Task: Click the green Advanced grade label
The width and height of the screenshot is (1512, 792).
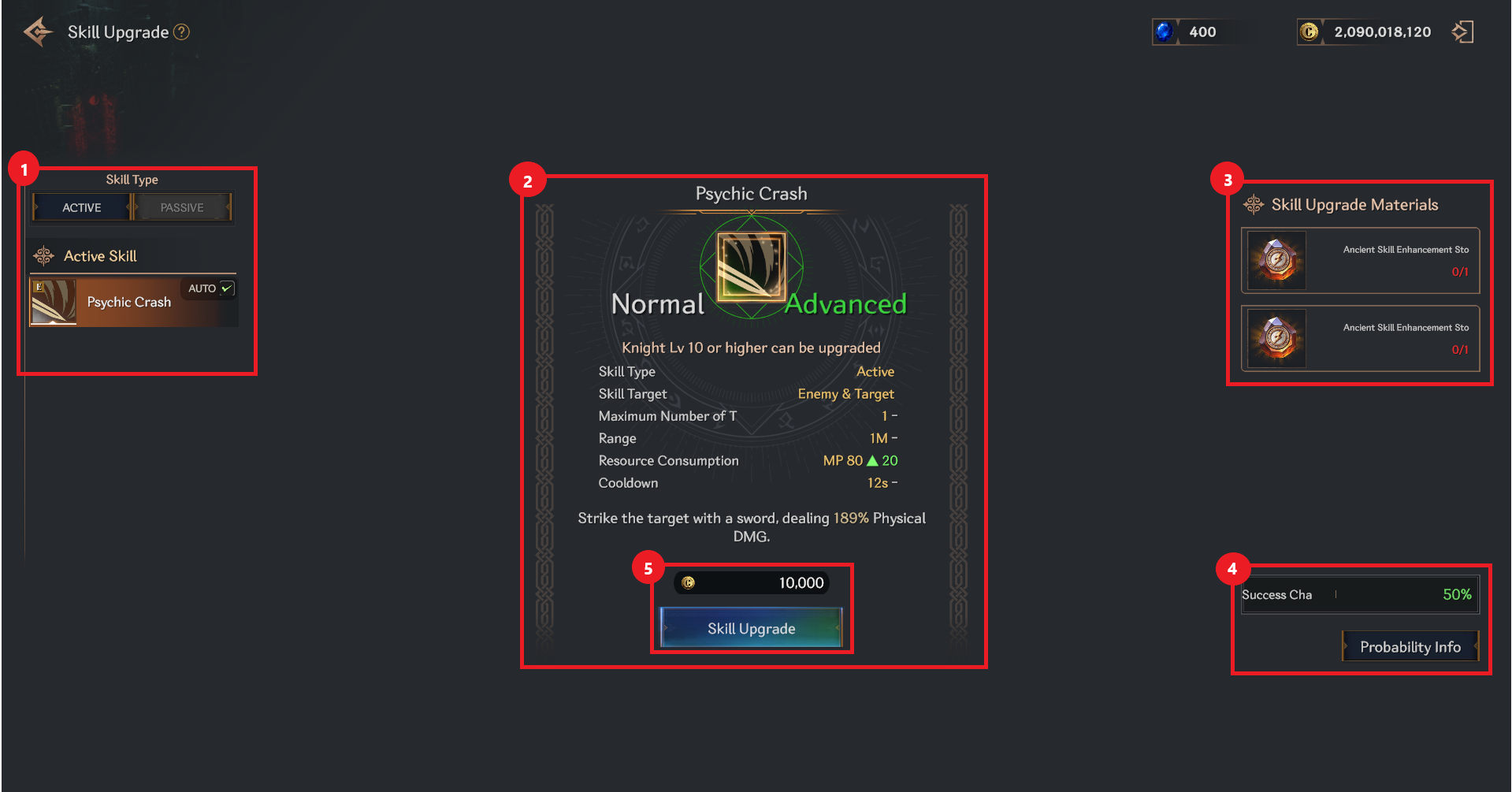Action: (846, 304)
